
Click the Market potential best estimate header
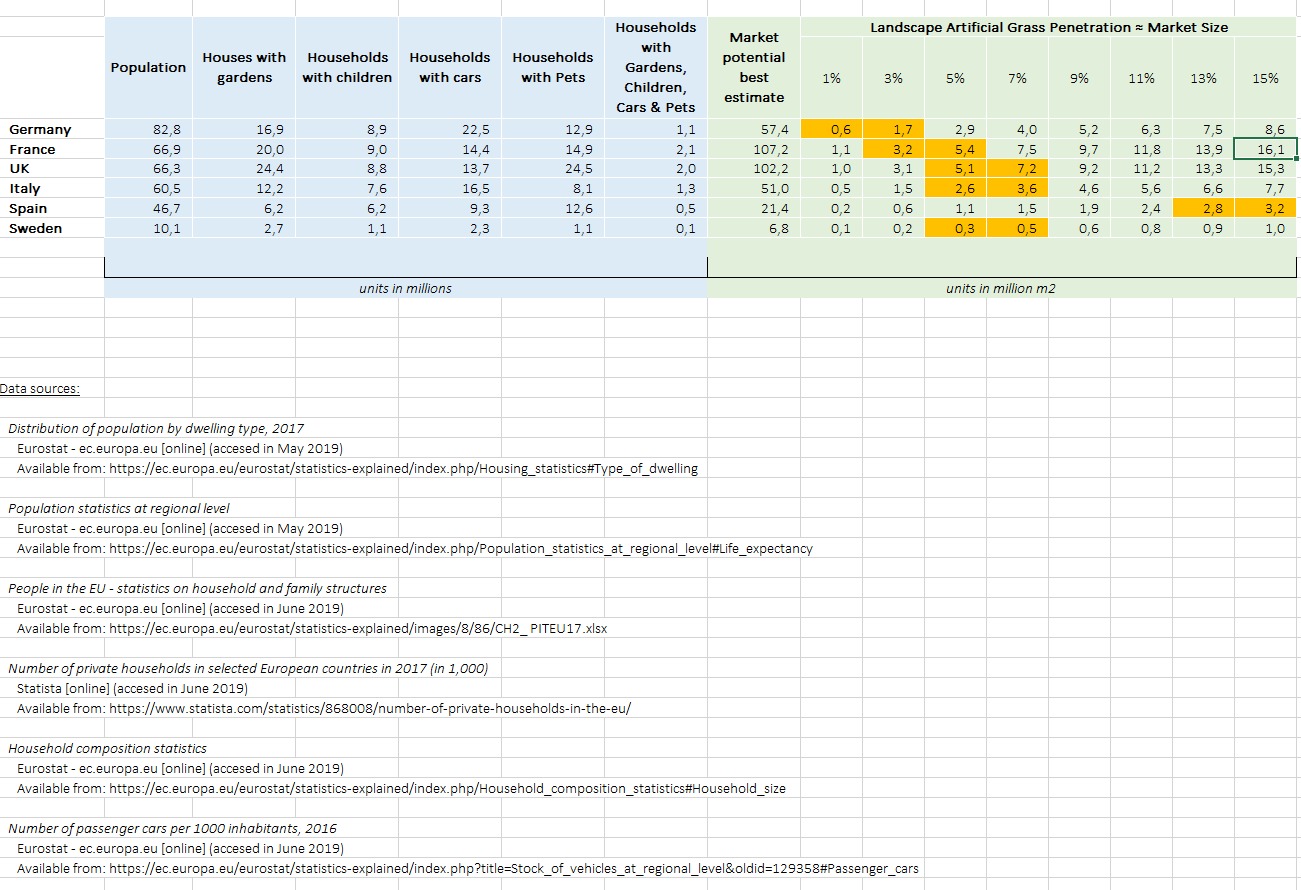[754, 67]
